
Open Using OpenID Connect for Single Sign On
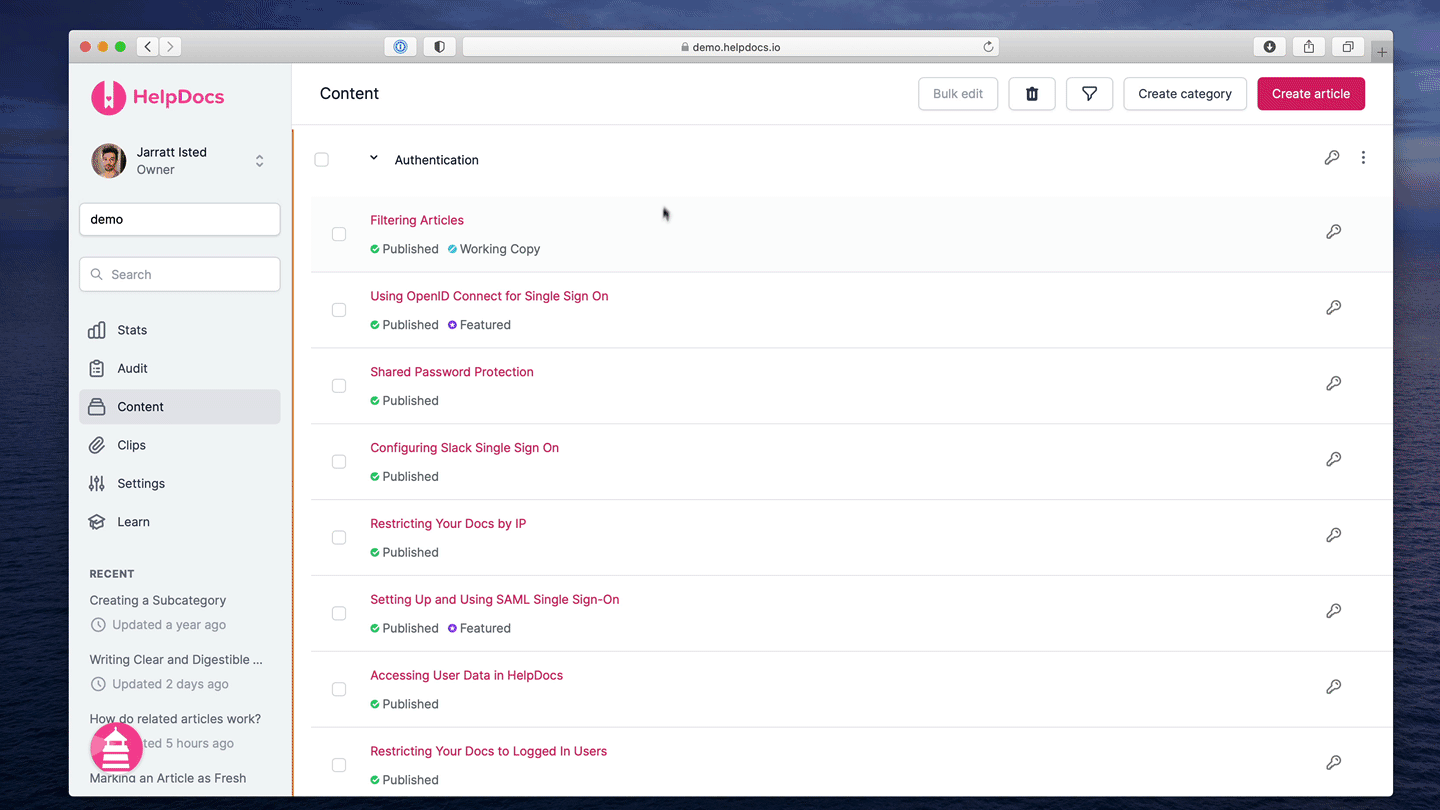click(489, 296)
